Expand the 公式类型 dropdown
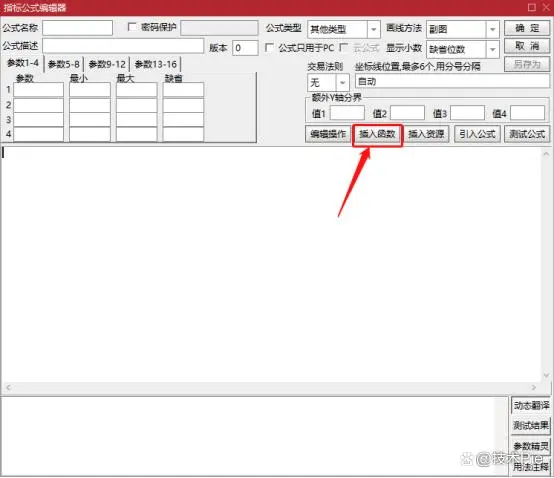Image resolution: width=554 pixels, height=478 pixels. click(x=373, y=29)
